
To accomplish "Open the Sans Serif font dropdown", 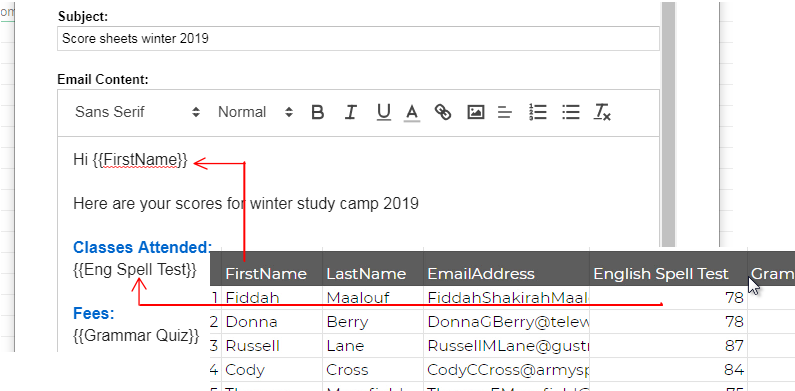I will click(x=137, y=112).
